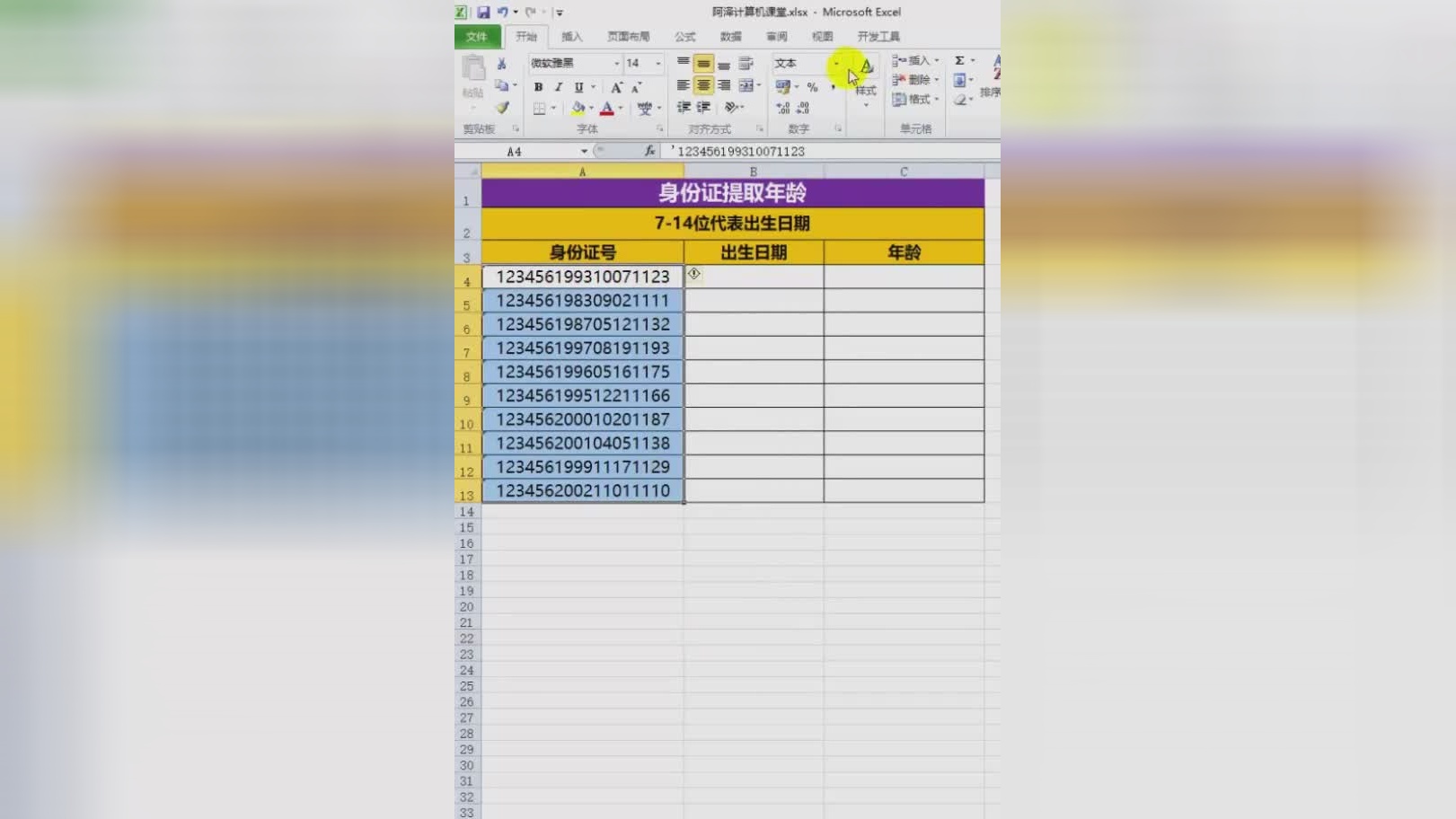Click the Paste clipboard icon
The height and width of the screenshot is (819, 1456).
tap(472, 68)
